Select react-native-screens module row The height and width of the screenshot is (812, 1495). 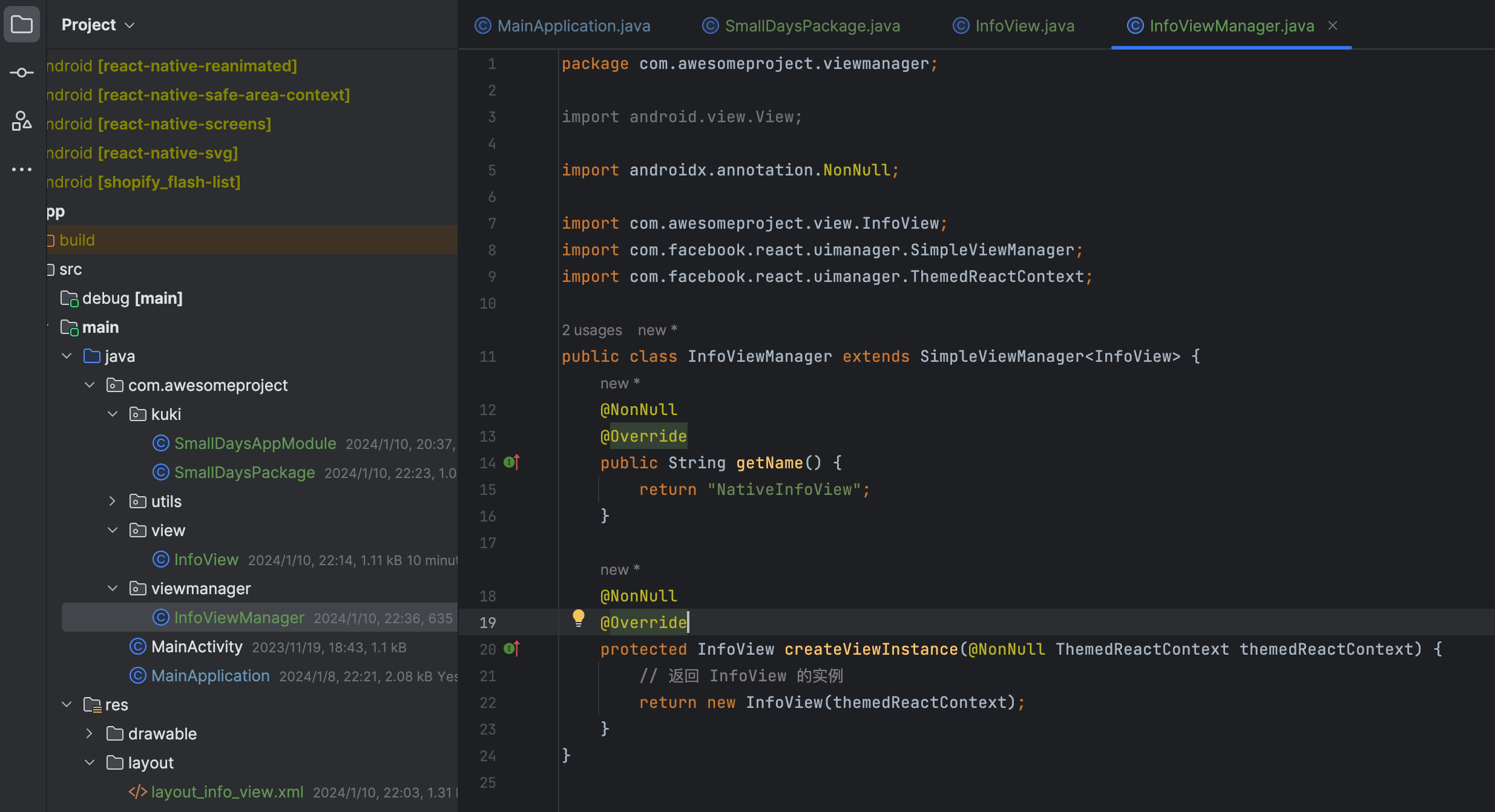(x=252, y=124)
